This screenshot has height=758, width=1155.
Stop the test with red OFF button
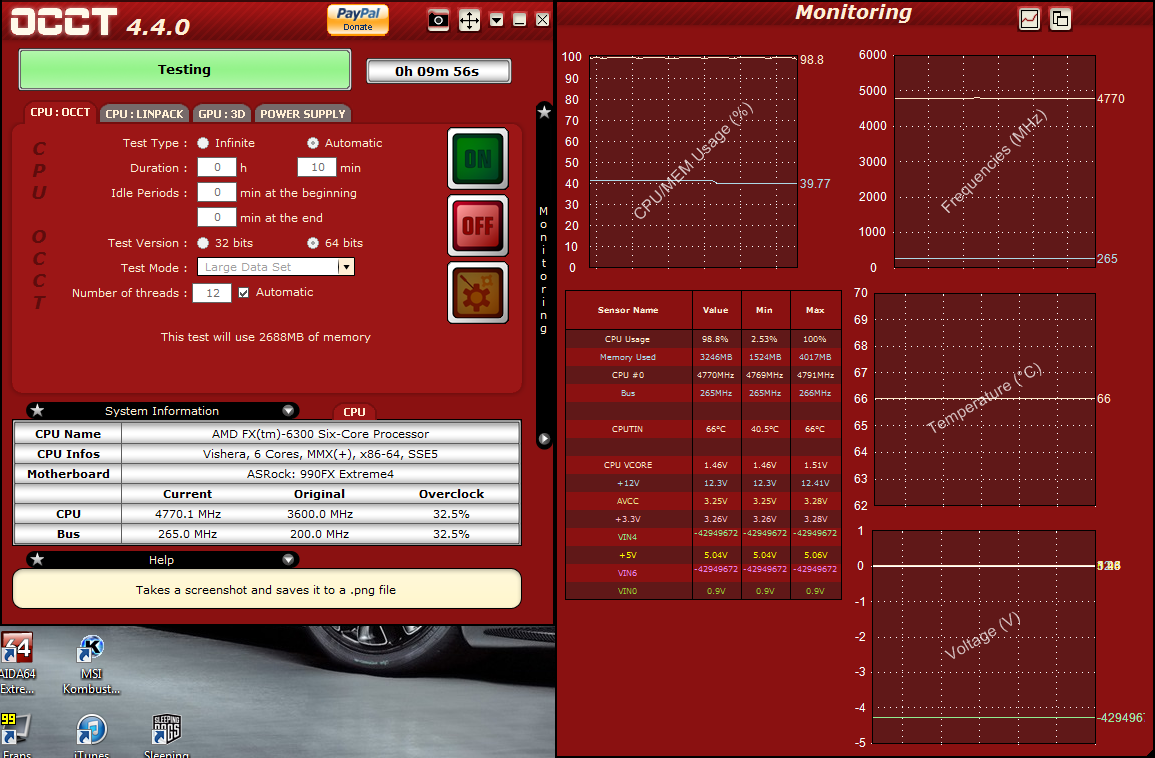(478, 225)
